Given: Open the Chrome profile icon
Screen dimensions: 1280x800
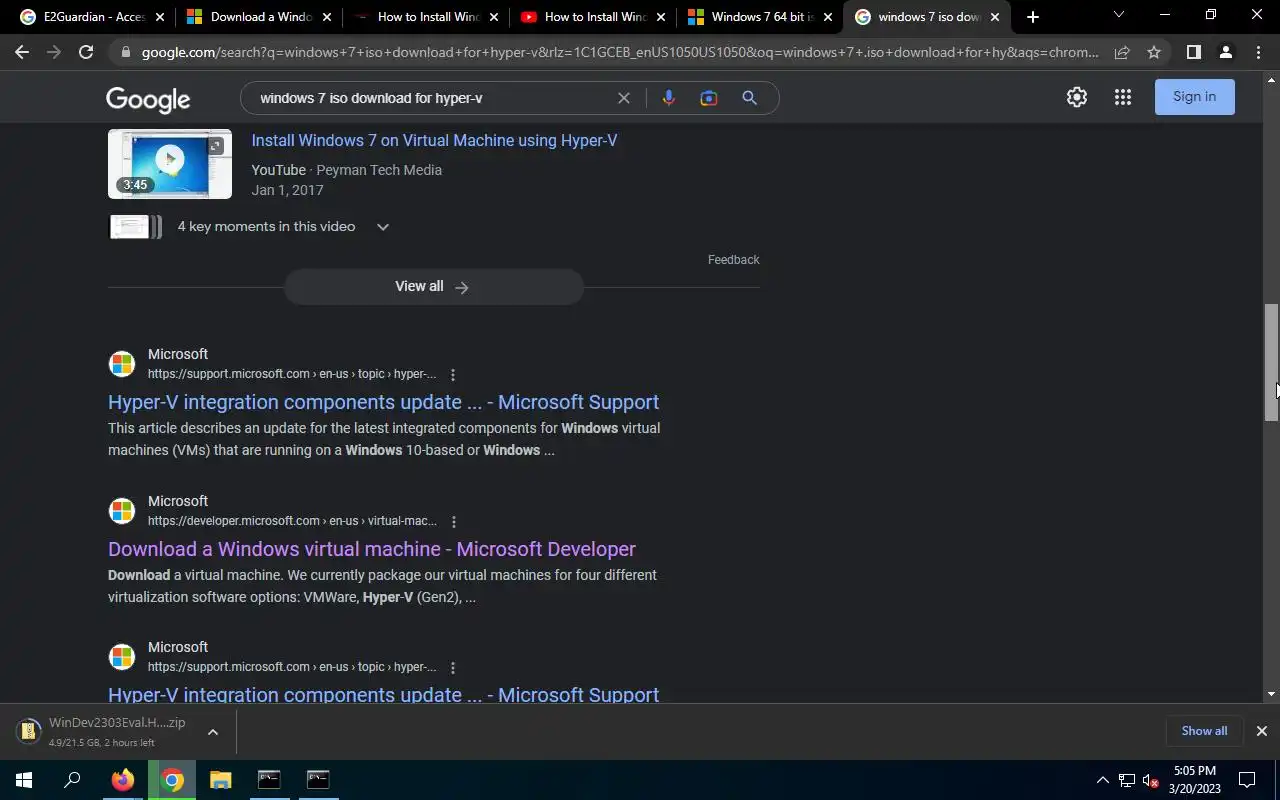Looking at the screenshot, I should click(x=1225, y=52).
